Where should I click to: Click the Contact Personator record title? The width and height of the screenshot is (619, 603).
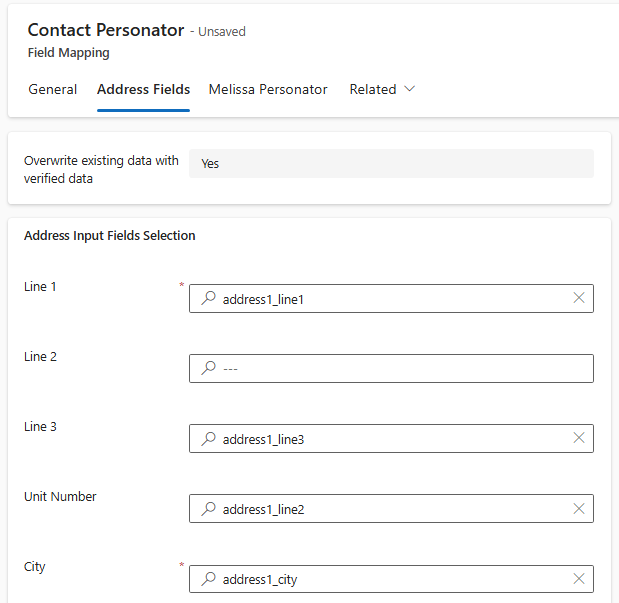pyautogui.click(x=106, y=30)
